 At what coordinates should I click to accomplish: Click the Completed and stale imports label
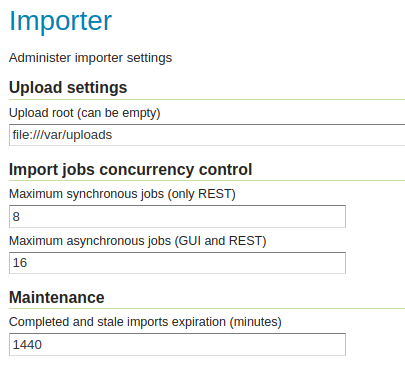(145, 322)
